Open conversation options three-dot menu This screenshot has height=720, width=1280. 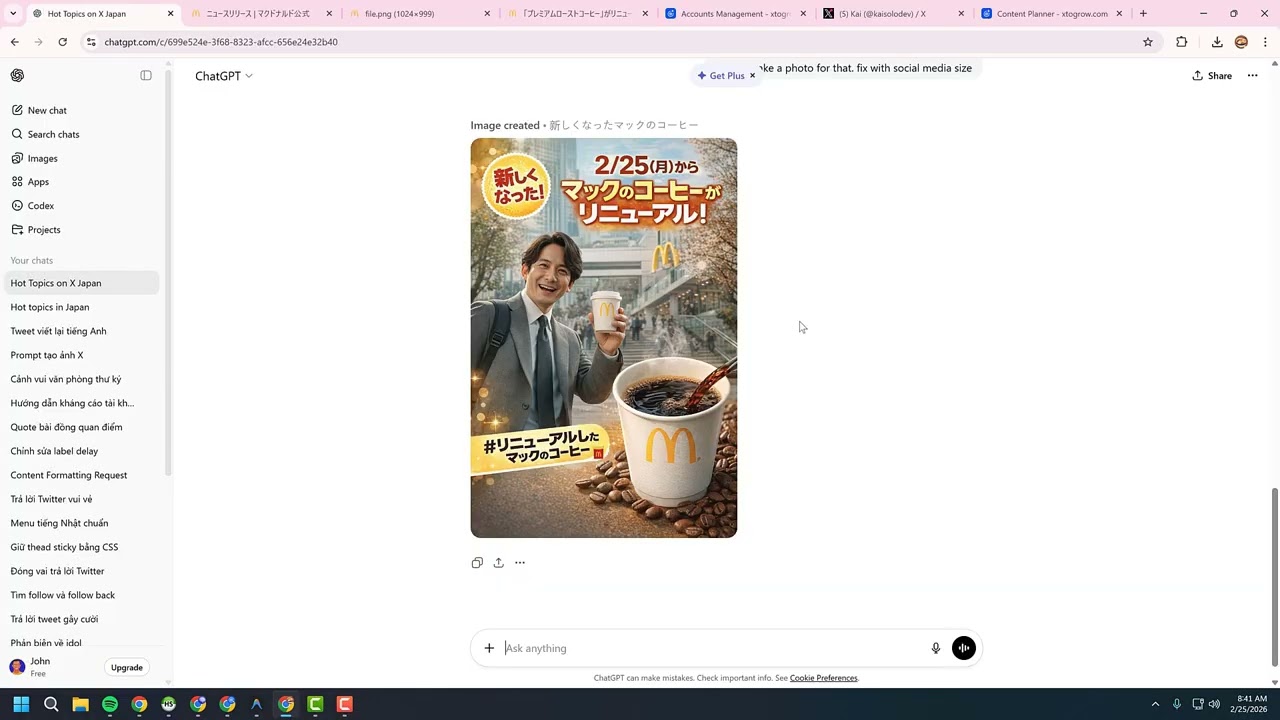1252,76
